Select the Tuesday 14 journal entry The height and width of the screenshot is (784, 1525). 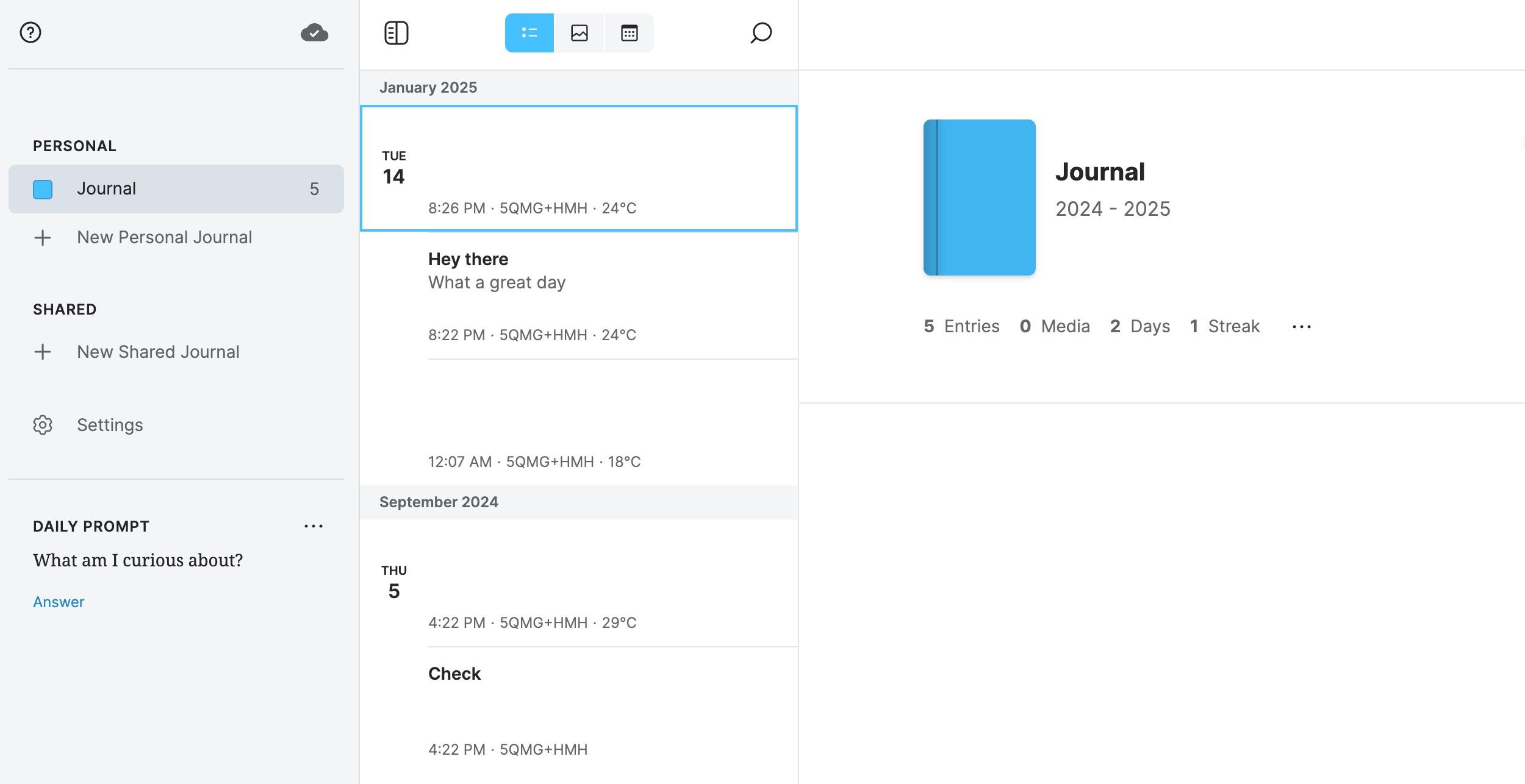pos(579,169)
